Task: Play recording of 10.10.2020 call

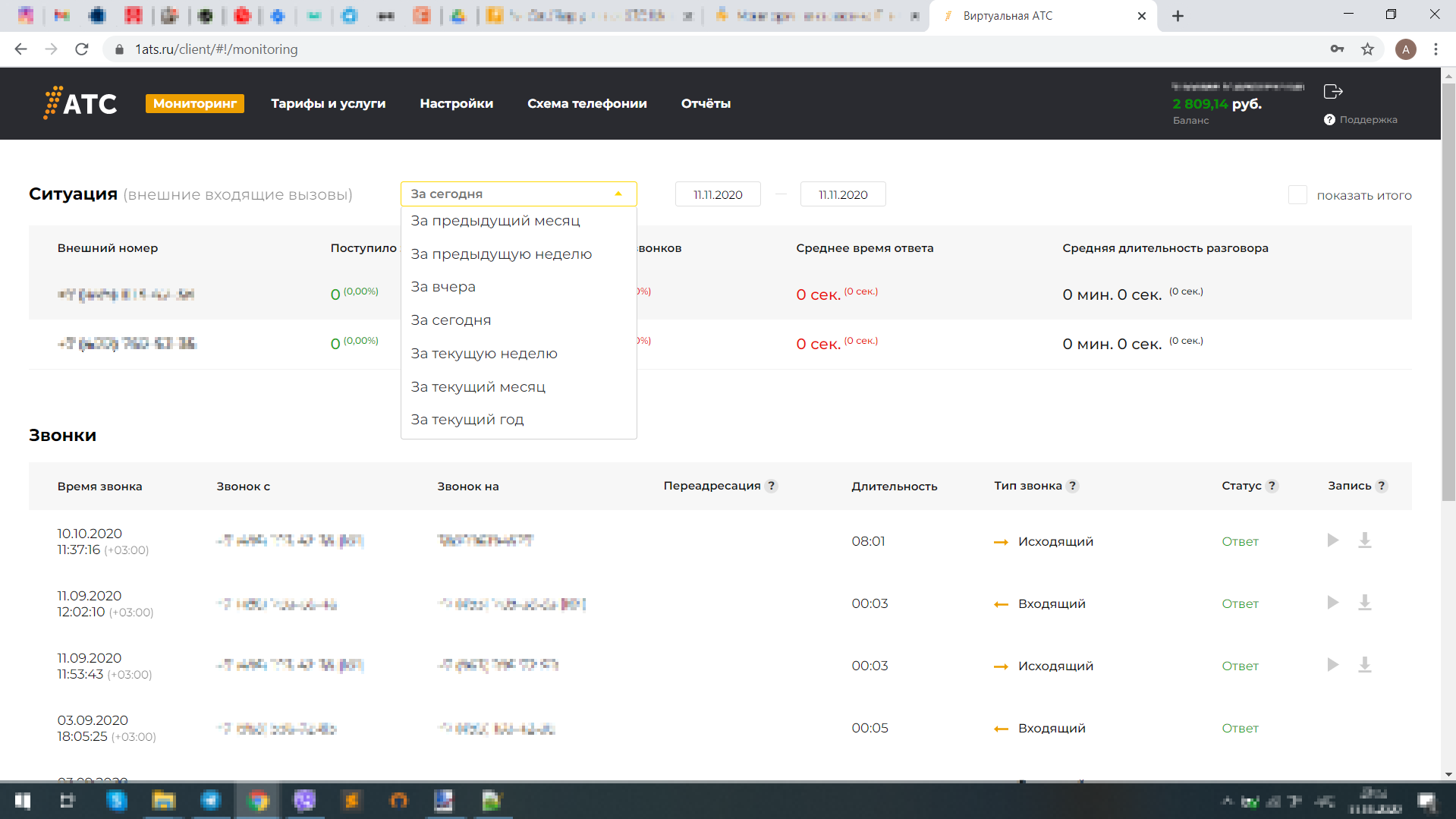Action: tap(1332, 540)
